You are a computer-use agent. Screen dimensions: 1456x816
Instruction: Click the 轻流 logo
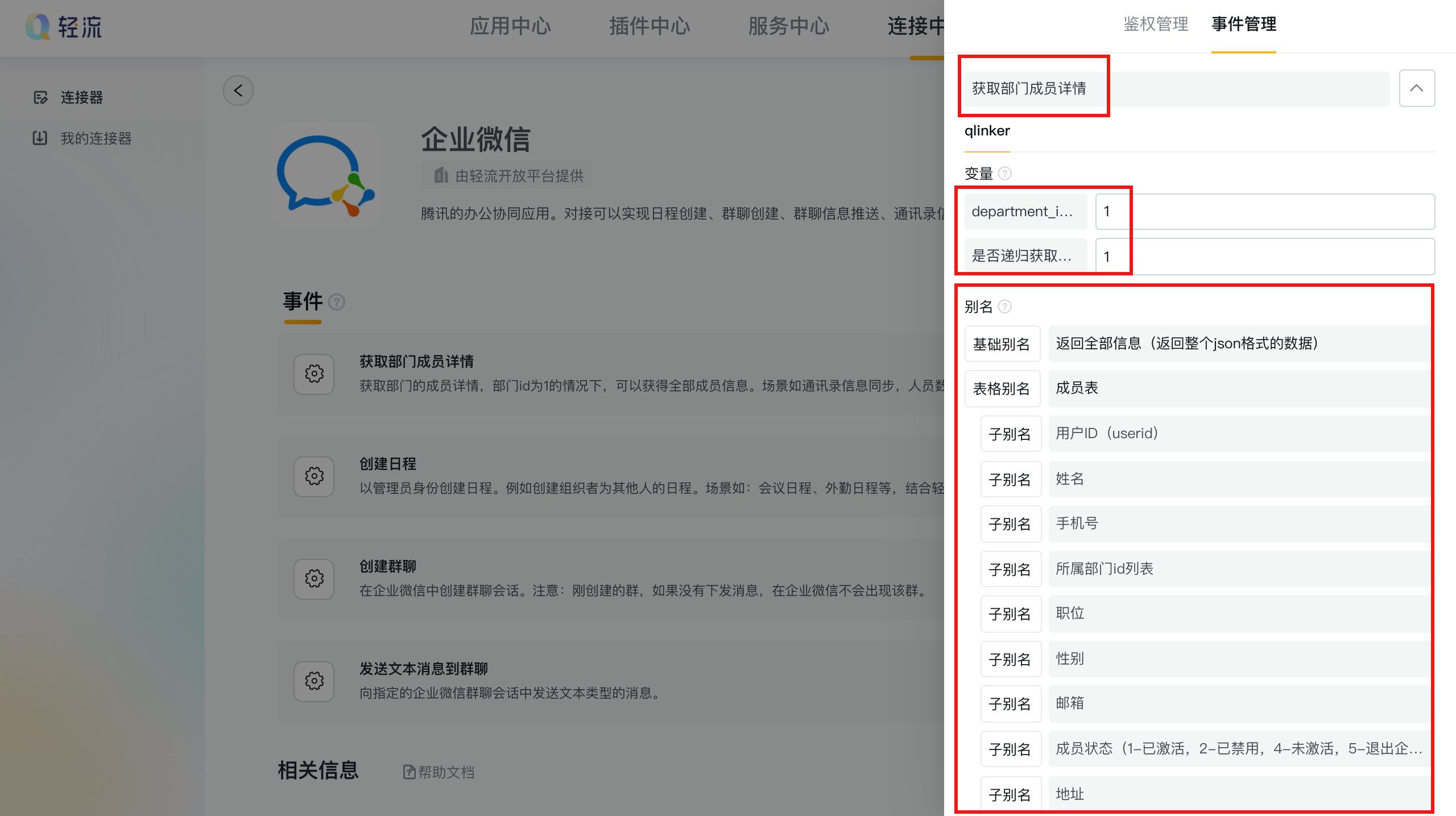pyautogui.click(x=63, y=26)
